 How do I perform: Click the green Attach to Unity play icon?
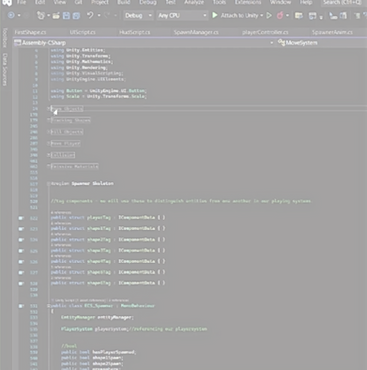(x=215, y=15)
